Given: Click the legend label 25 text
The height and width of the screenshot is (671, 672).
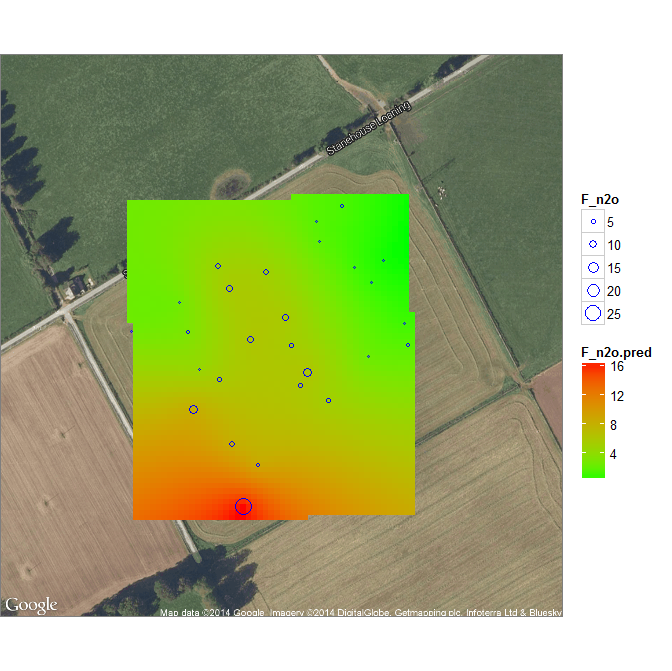Looking at the screenshot, I should click(617, 314).
